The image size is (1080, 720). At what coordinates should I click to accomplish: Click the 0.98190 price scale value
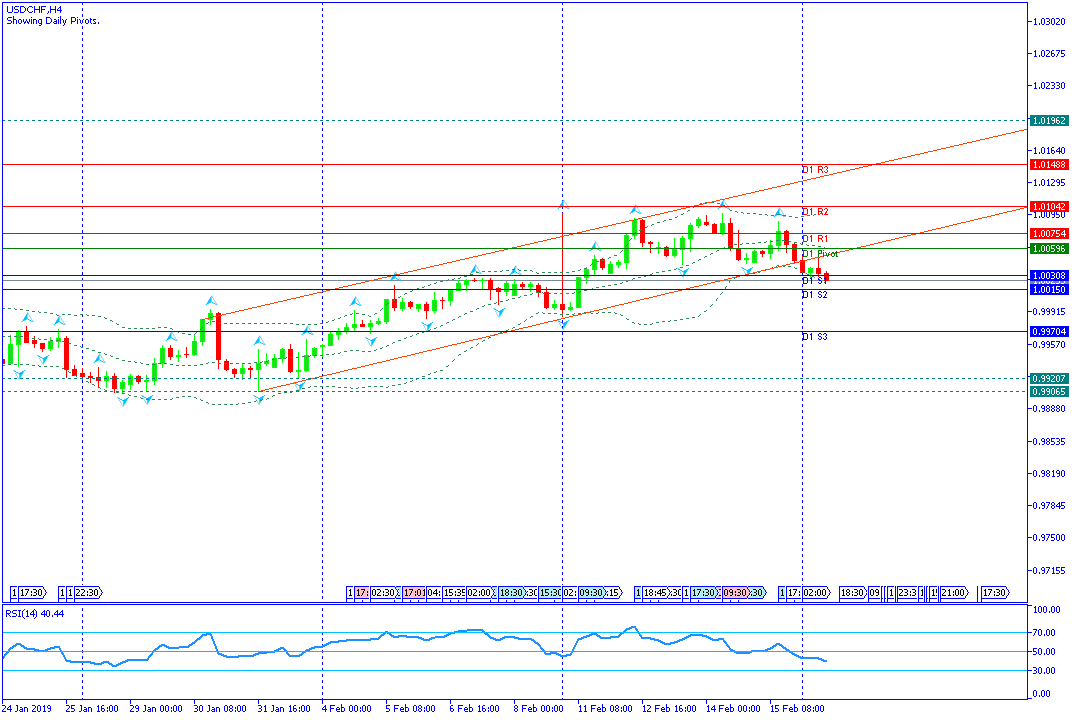pos(1050,474)
